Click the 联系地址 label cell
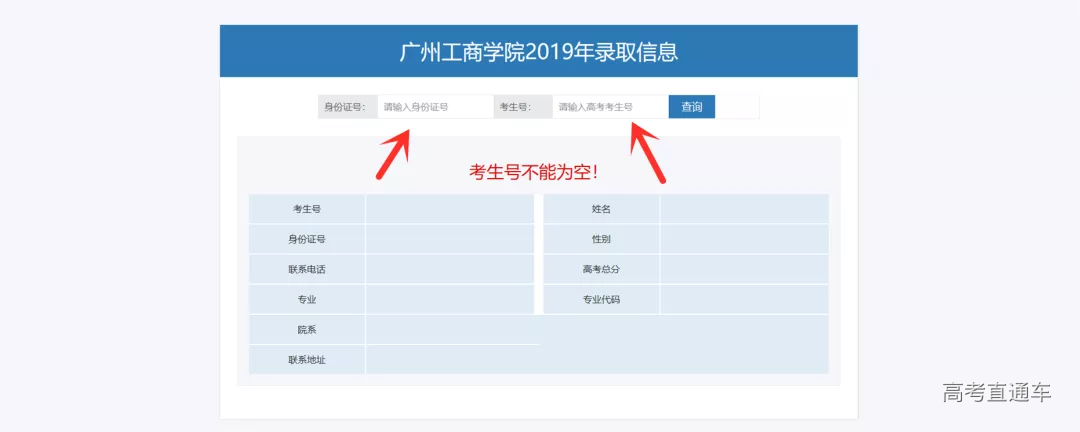Screen dimensions: 1080x432 [x=307, y=359]
